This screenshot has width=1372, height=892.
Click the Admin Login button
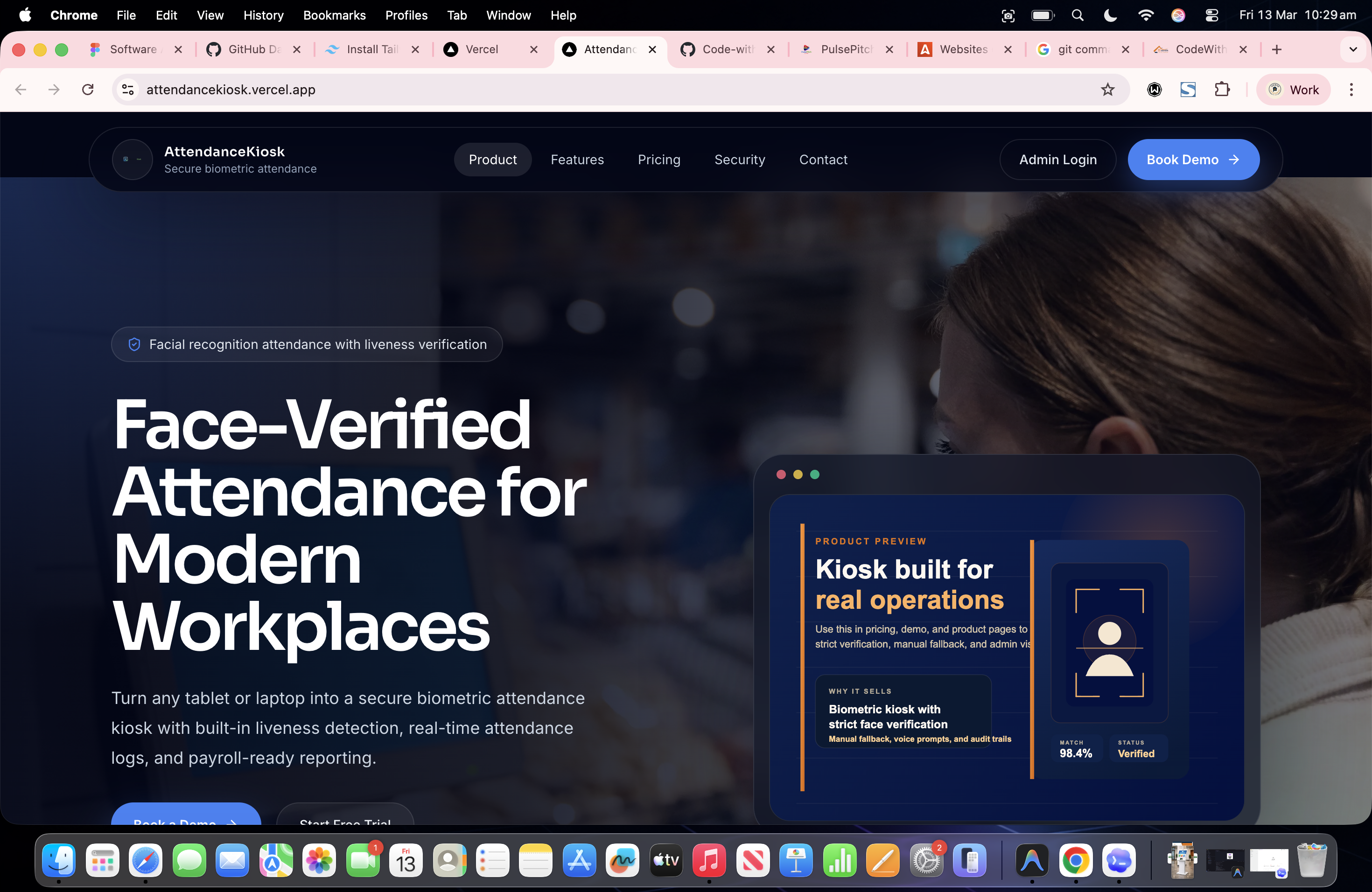1057,160
